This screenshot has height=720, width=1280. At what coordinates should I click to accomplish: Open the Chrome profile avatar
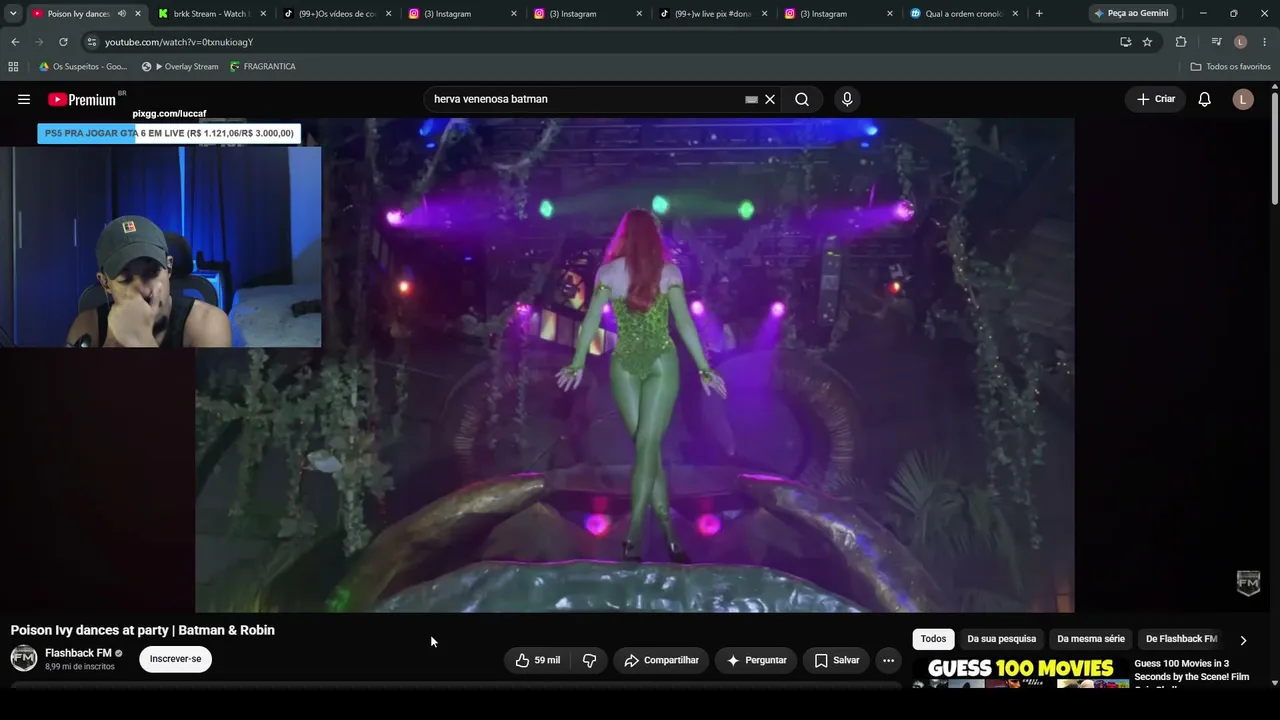pos(1240,42)
